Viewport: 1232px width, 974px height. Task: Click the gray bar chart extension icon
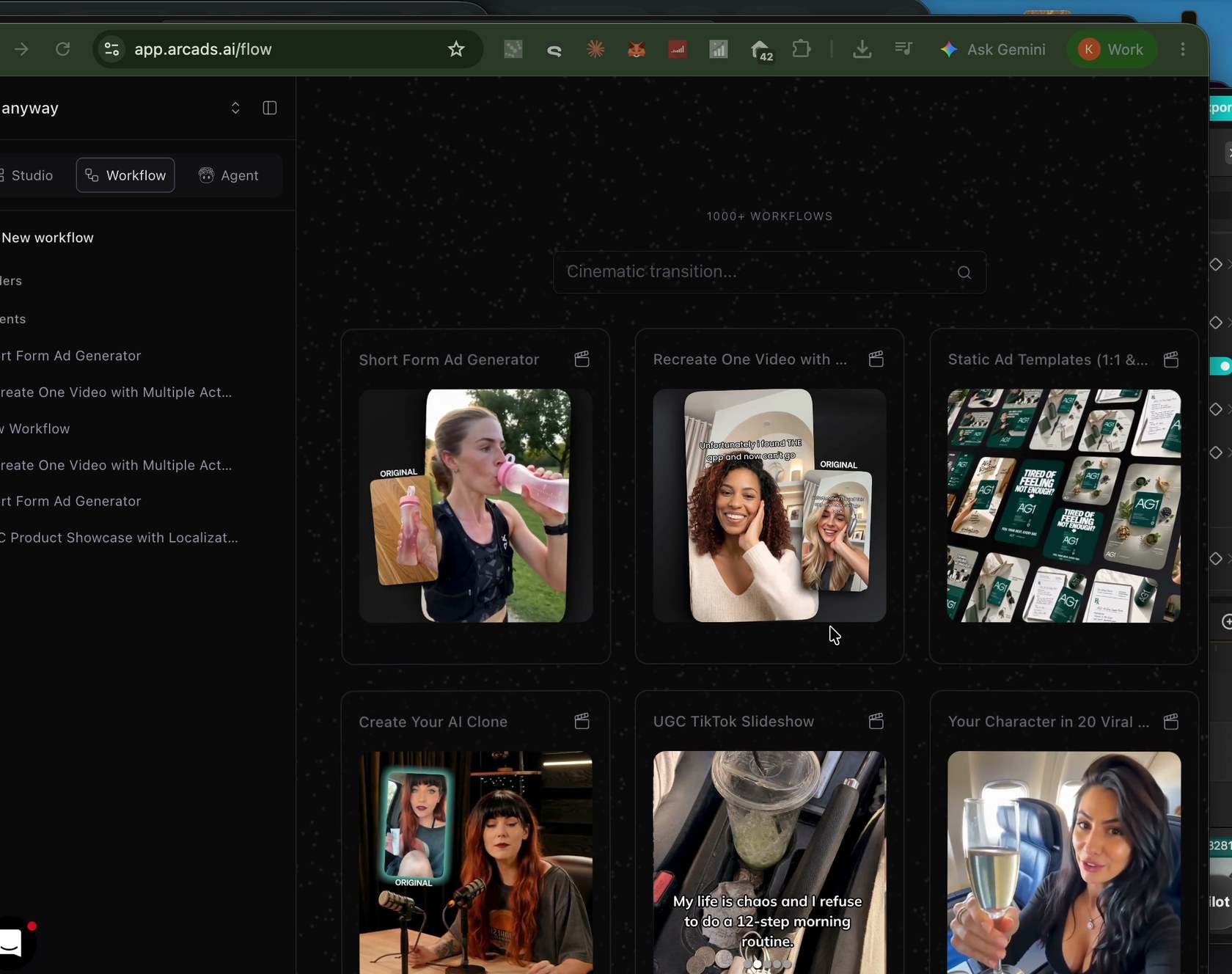pyautogui.click(x=719, y=49)
